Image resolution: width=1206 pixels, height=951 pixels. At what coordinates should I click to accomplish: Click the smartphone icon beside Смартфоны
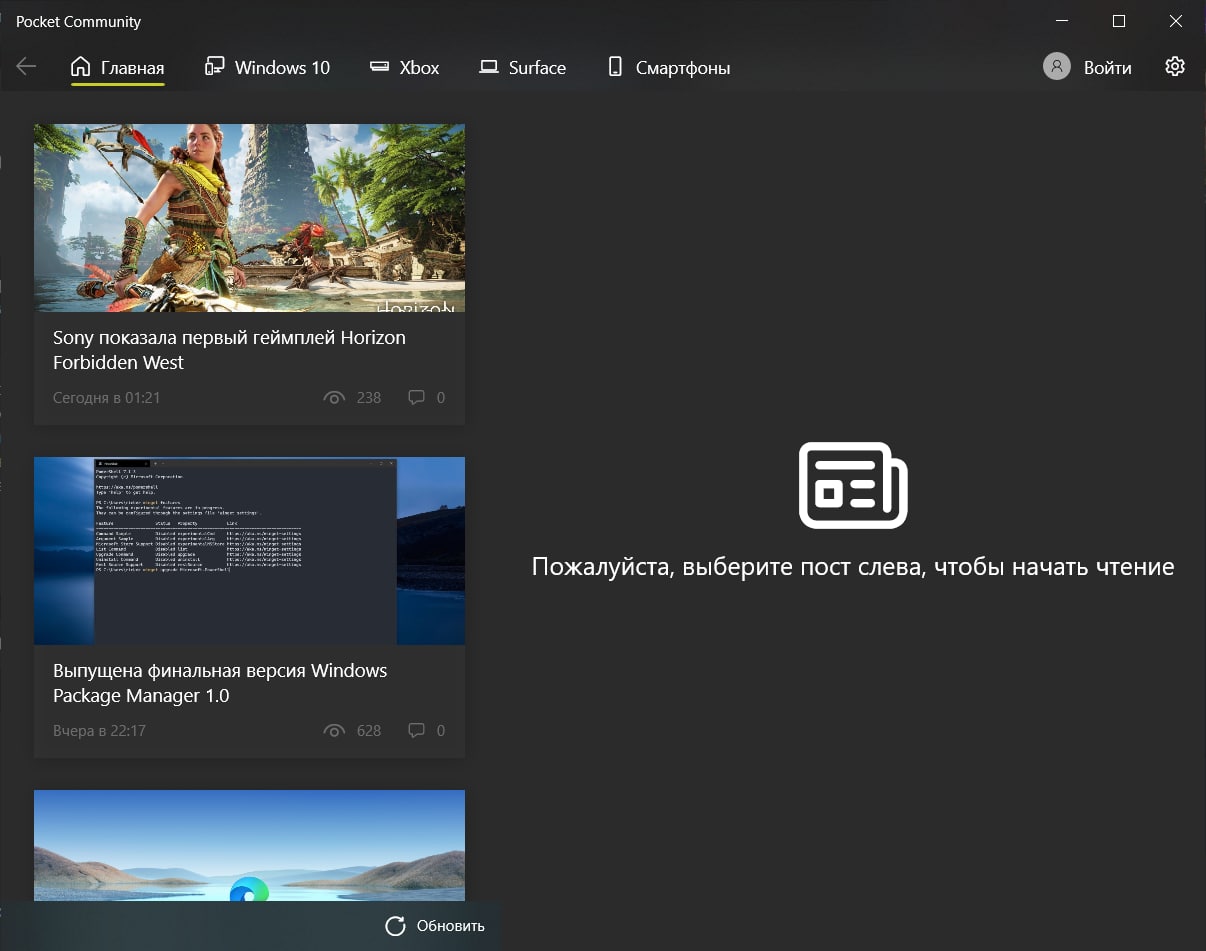pos(615,67)
